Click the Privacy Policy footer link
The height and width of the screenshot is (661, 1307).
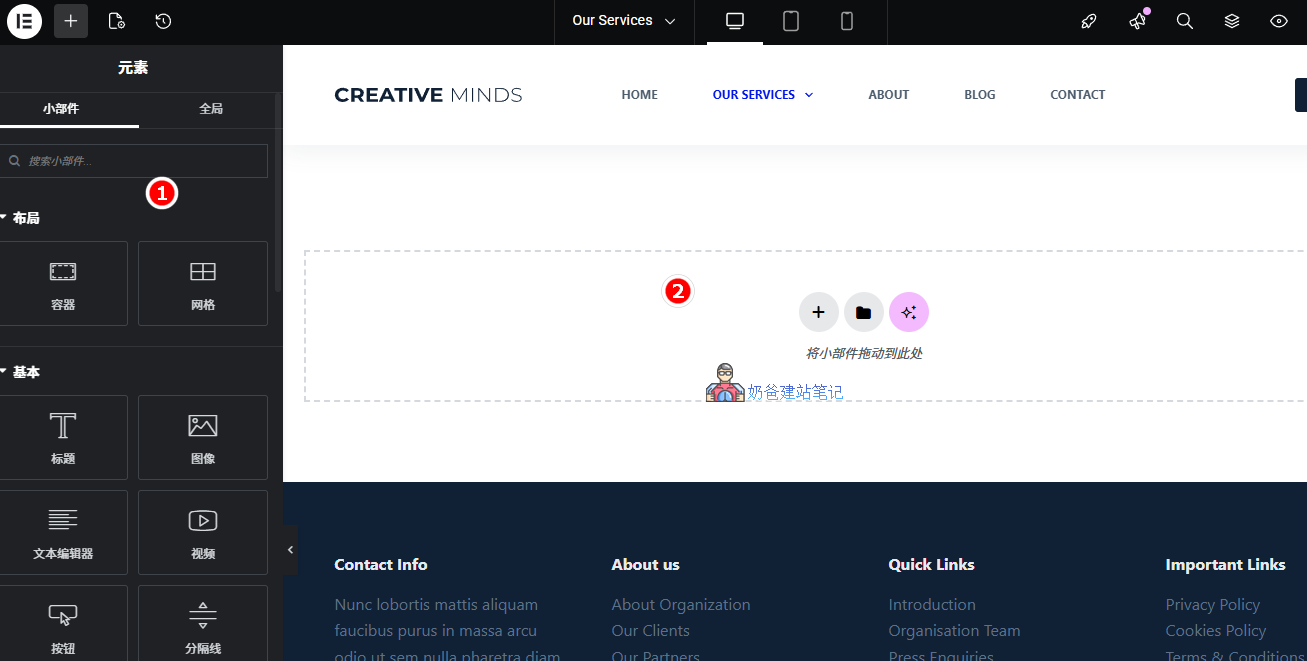pyautogui.click(x=1212, y=604)
